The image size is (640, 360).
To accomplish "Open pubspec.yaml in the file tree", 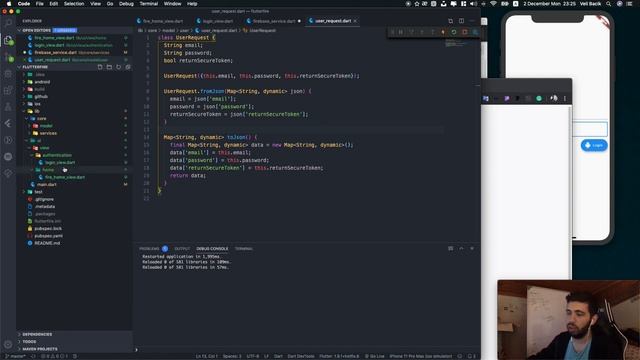I will click(48, 236).
